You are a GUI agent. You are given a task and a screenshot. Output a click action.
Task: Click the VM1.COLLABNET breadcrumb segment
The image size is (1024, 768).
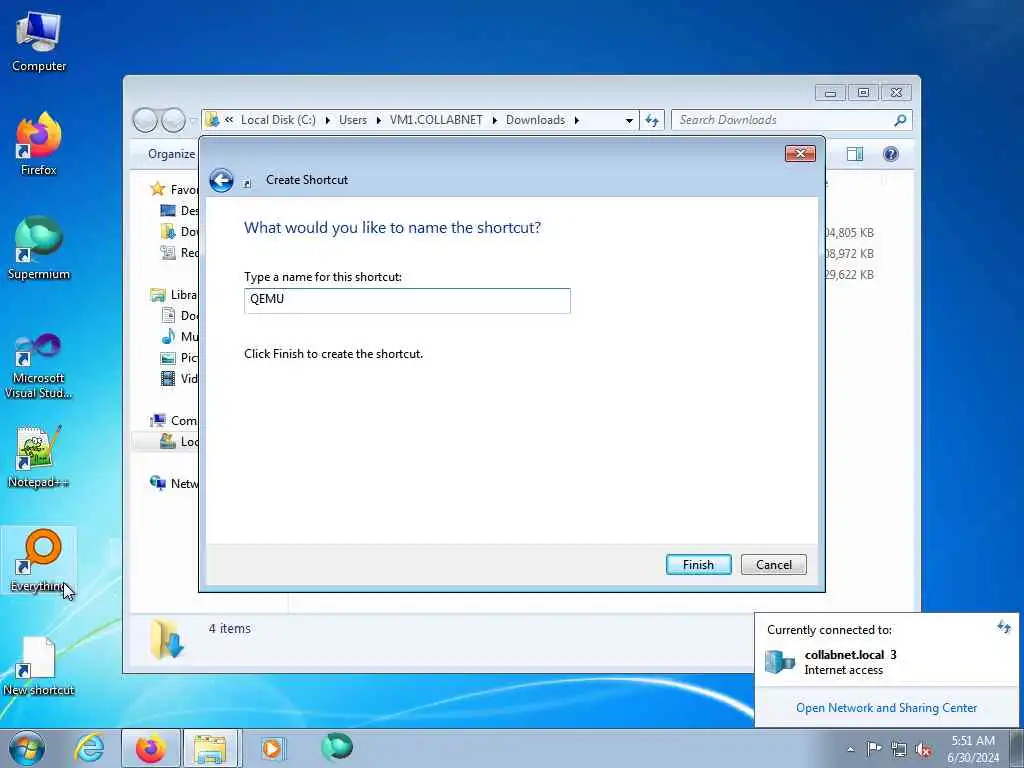pos(436,120)
